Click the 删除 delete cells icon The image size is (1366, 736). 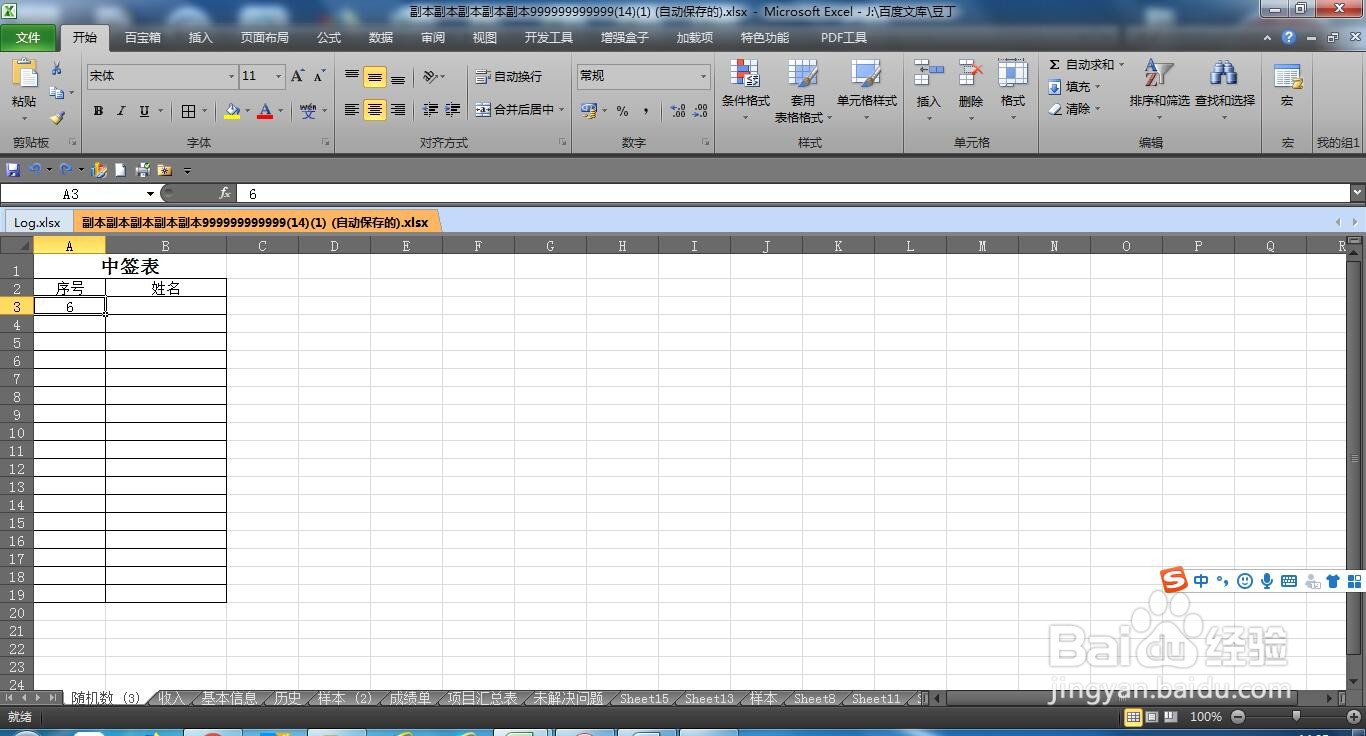[971, 75]
